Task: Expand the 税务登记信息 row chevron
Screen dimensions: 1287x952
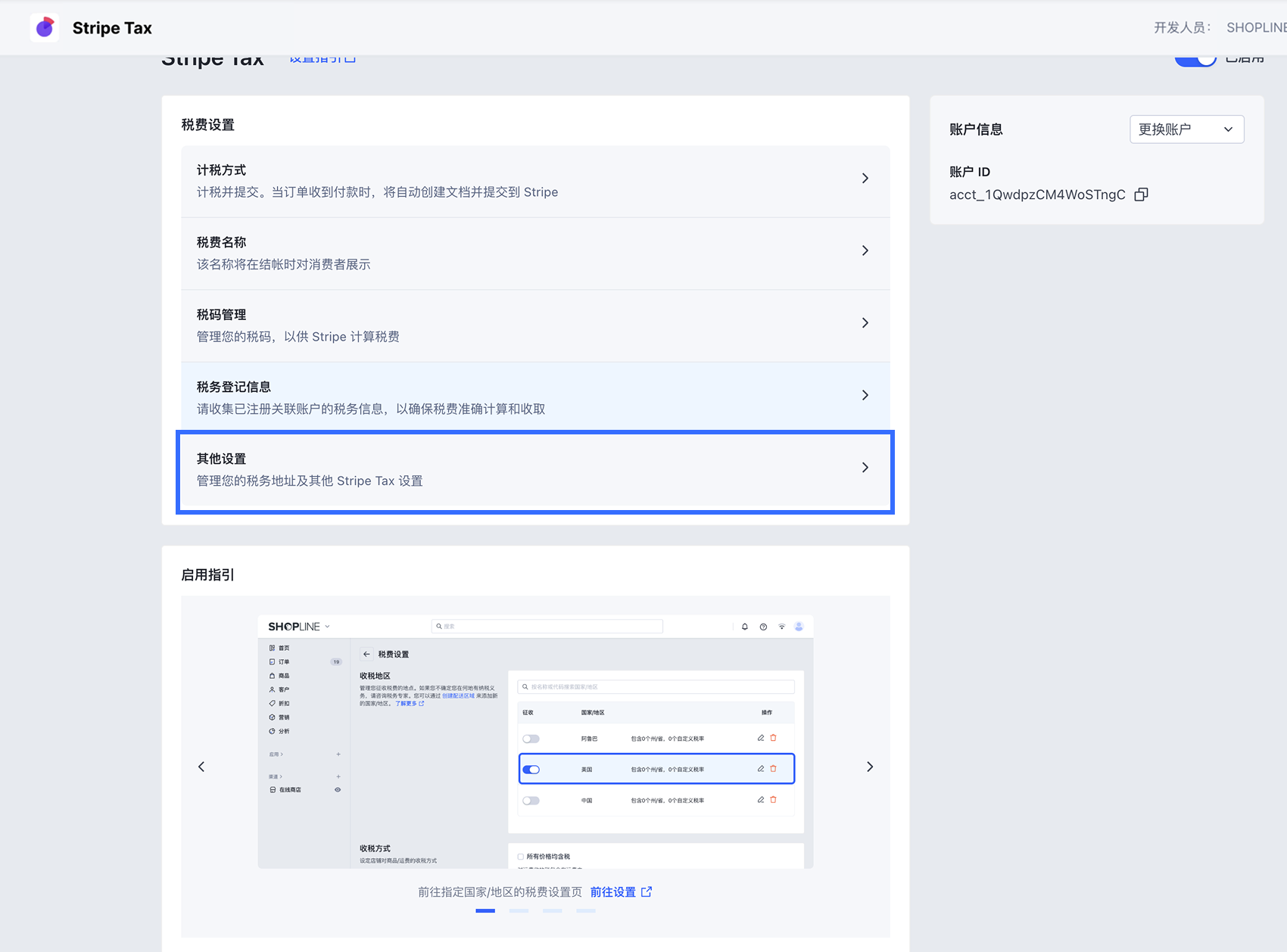Action: (x=865, y=395)
